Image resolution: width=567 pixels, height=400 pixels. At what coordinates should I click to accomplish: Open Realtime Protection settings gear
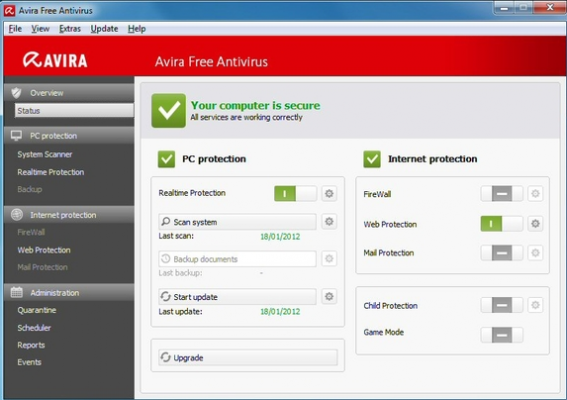click(x=329, y=193)
